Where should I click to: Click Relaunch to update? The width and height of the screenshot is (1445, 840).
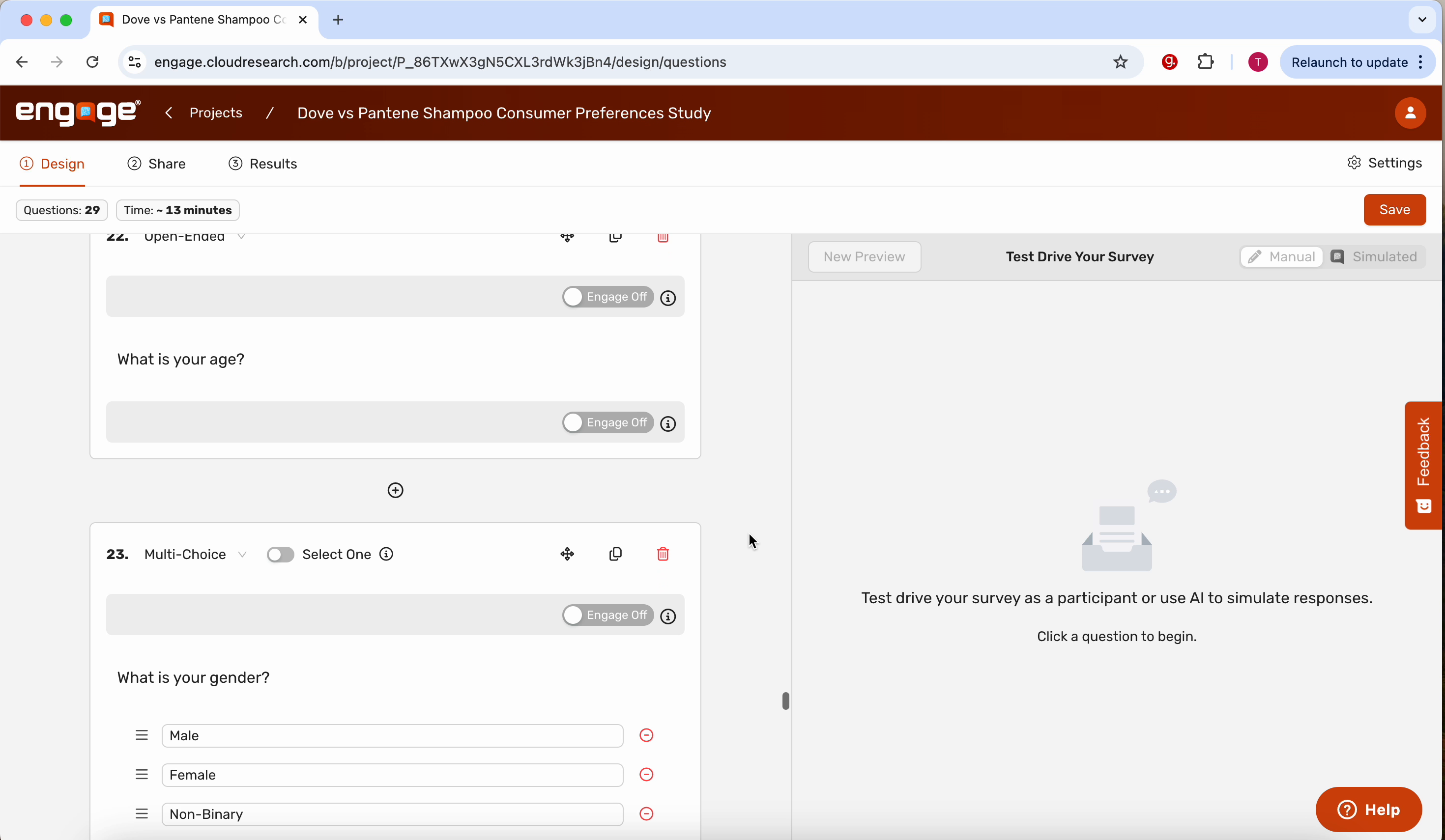click(x=1349, y=62)
